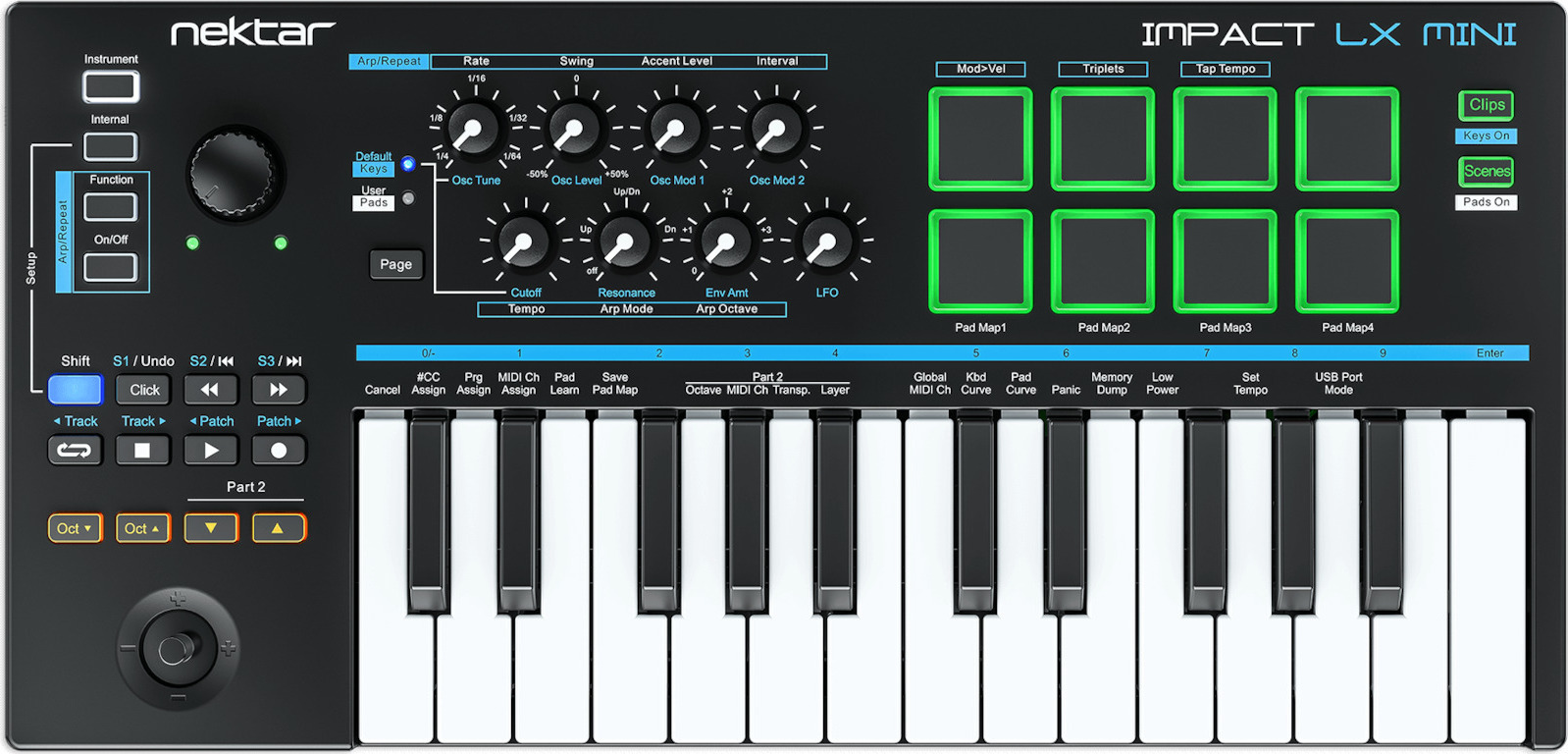The height and width of the screenshot is (754, 1568).
Task: Toggle the Internal mode button
Action: [110, 147]
